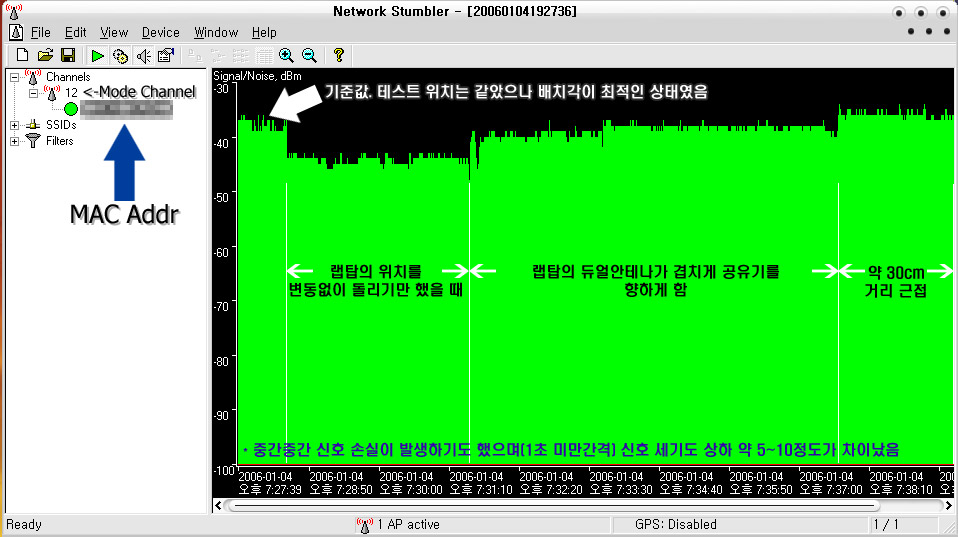
Task: Click the '오후 7:33:30' time axis label
Action: pyautogui.click(x=620, y=489)
